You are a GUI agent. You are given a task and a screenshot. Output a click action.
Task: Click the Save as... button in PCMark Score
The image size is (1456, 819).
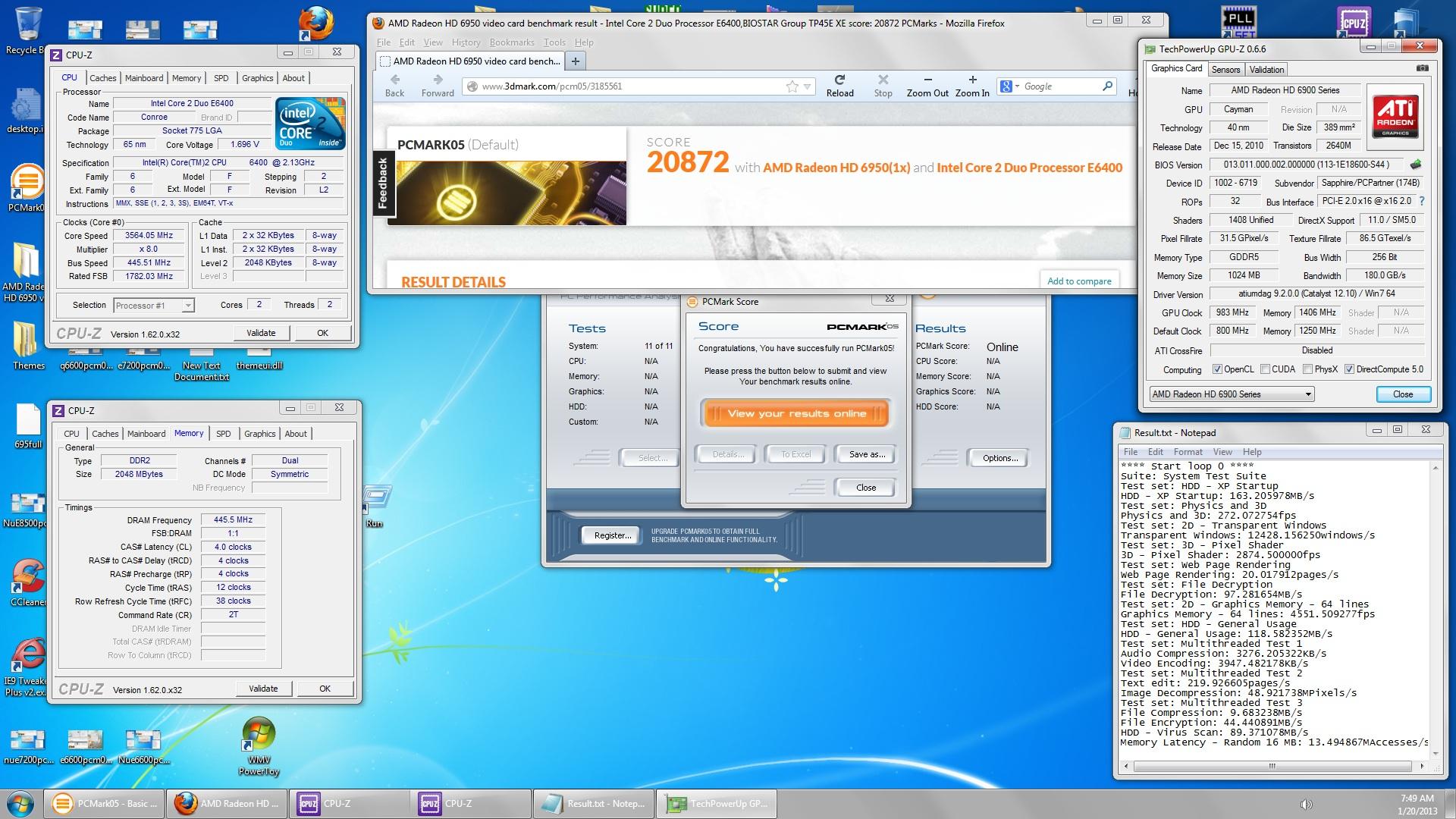(866, 454)
